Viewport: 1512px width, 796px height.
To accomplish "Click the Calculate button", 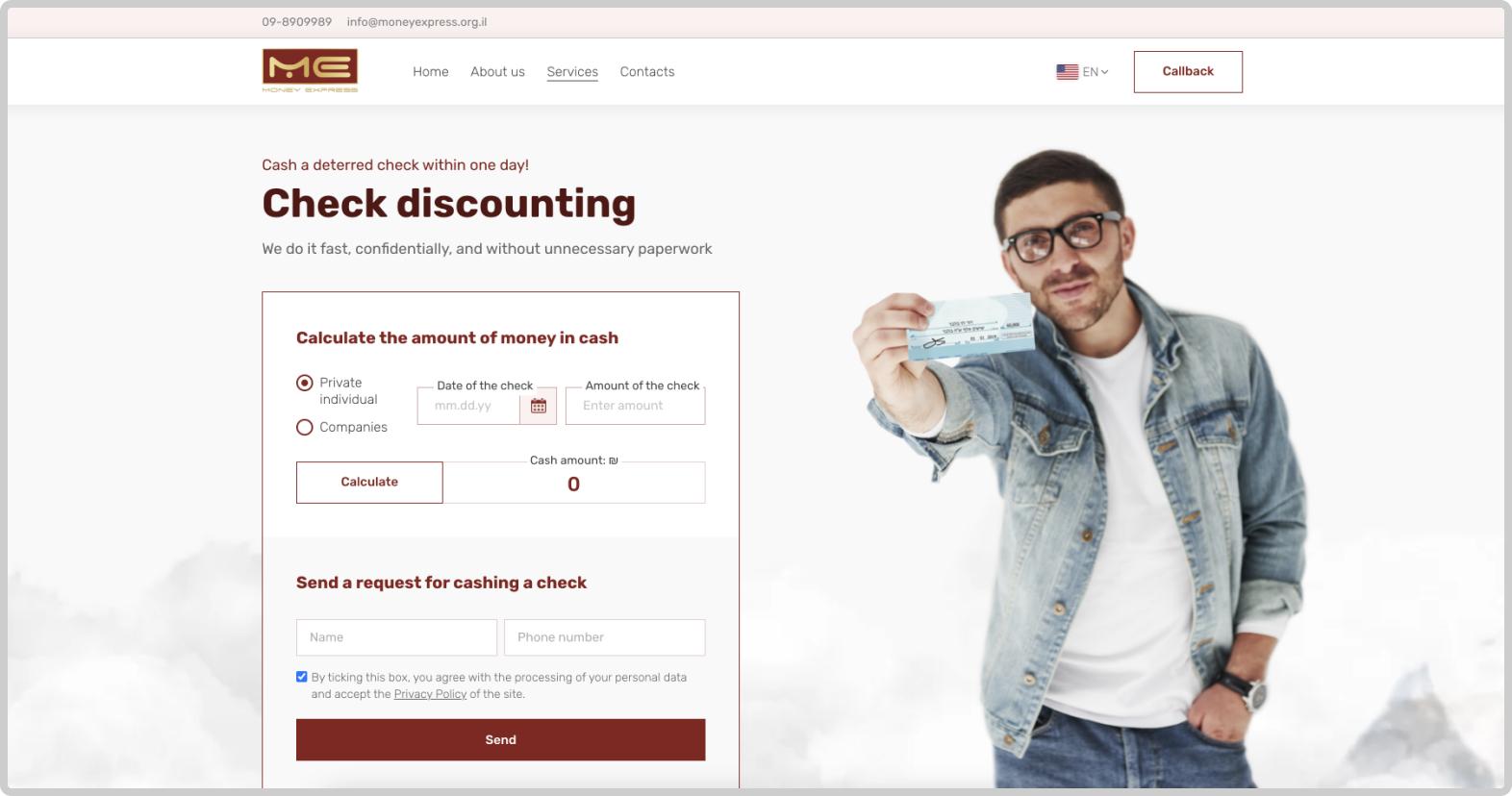I will click(369, 483).
